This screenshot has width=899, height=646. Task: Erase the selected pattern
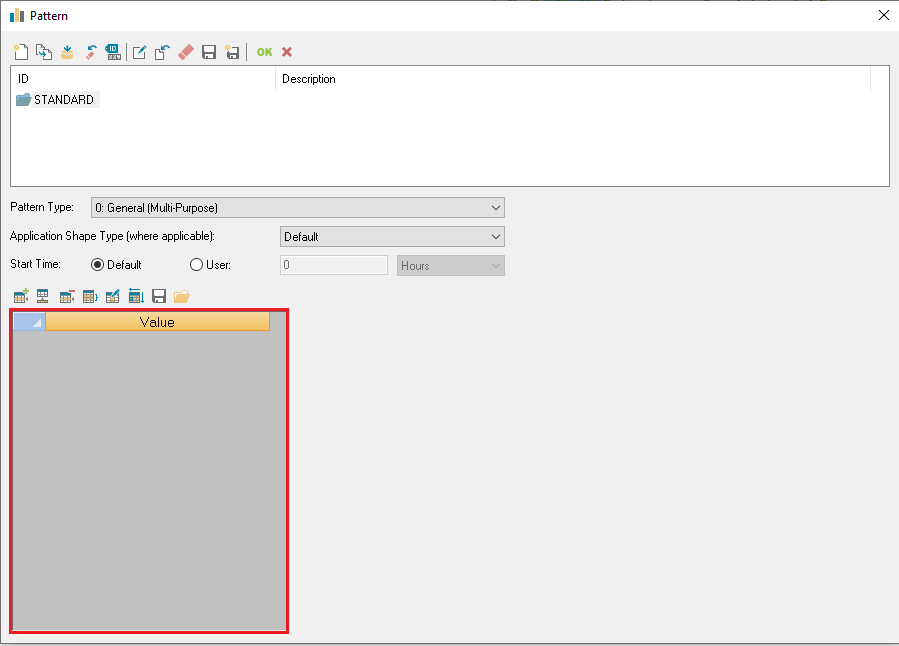click(x=186, y=51)
